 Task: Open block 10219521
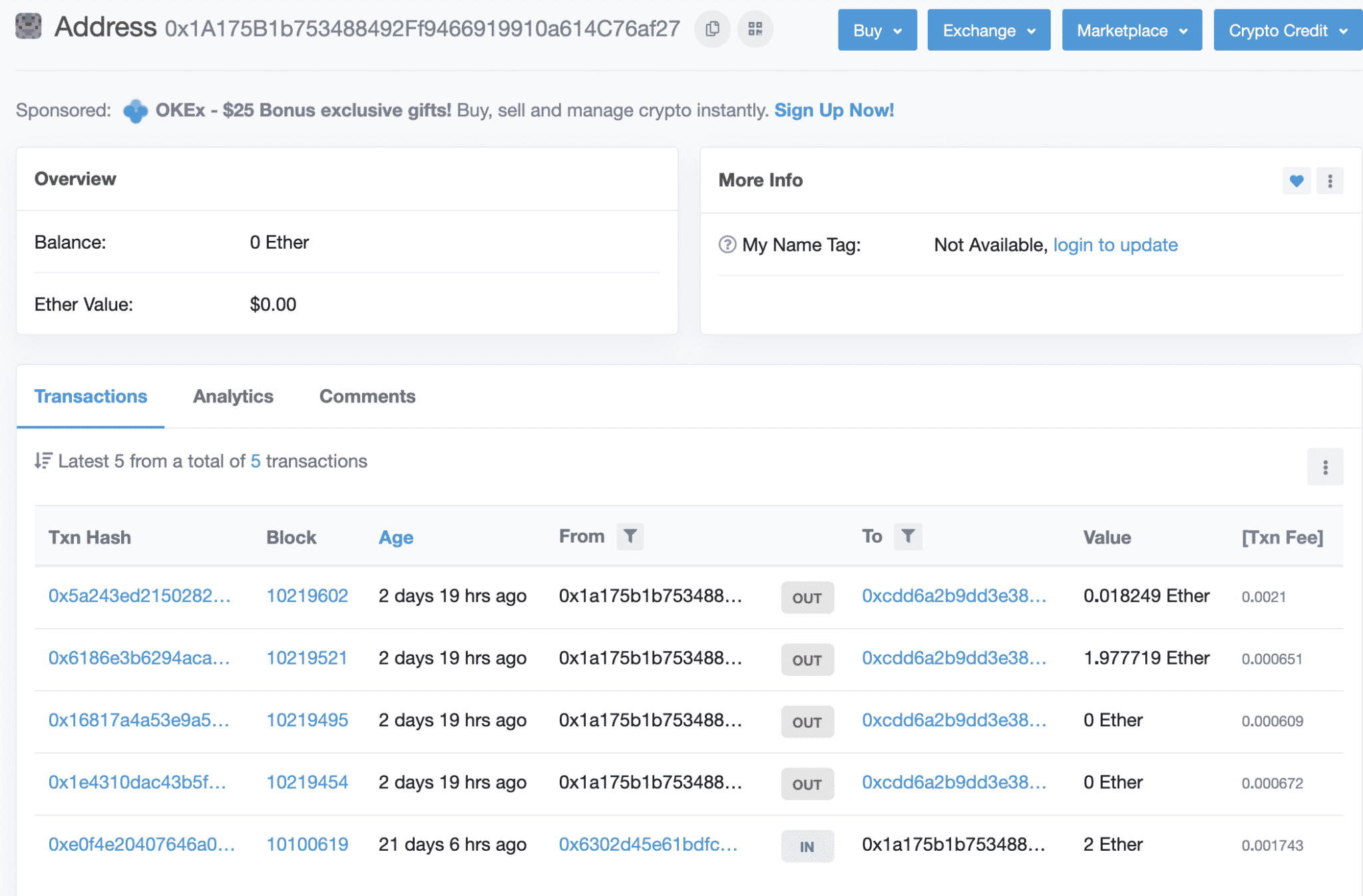click(307, 658)
